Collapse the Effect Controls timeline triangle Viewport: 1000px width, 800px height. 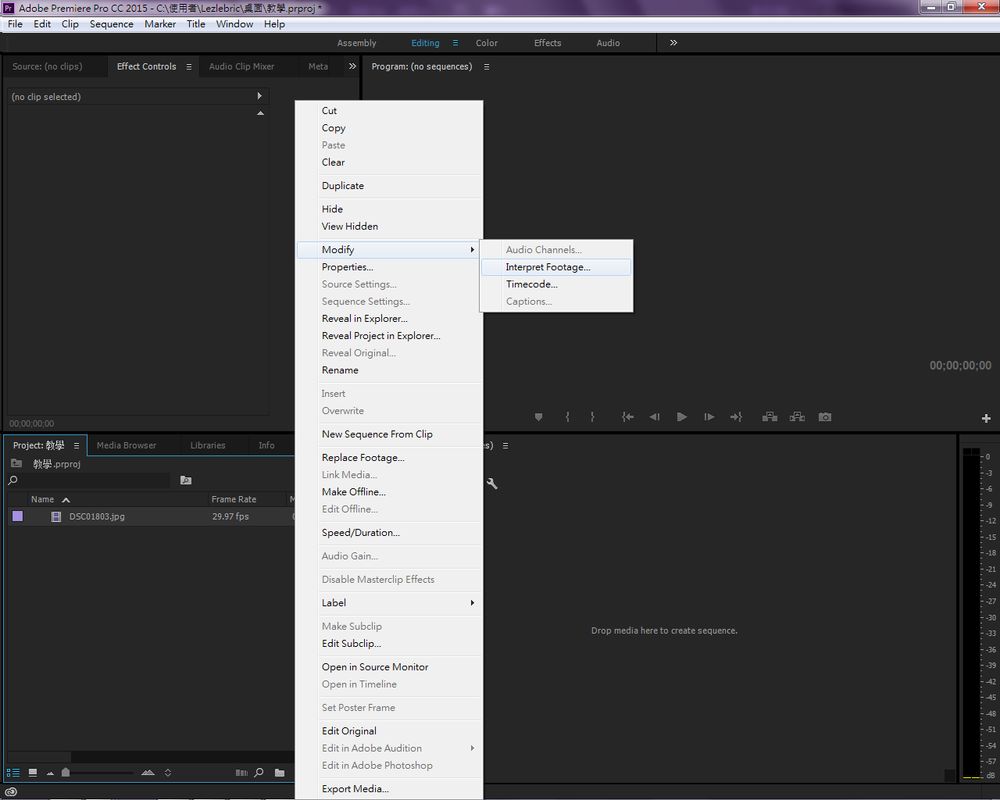tap(260, 113)
